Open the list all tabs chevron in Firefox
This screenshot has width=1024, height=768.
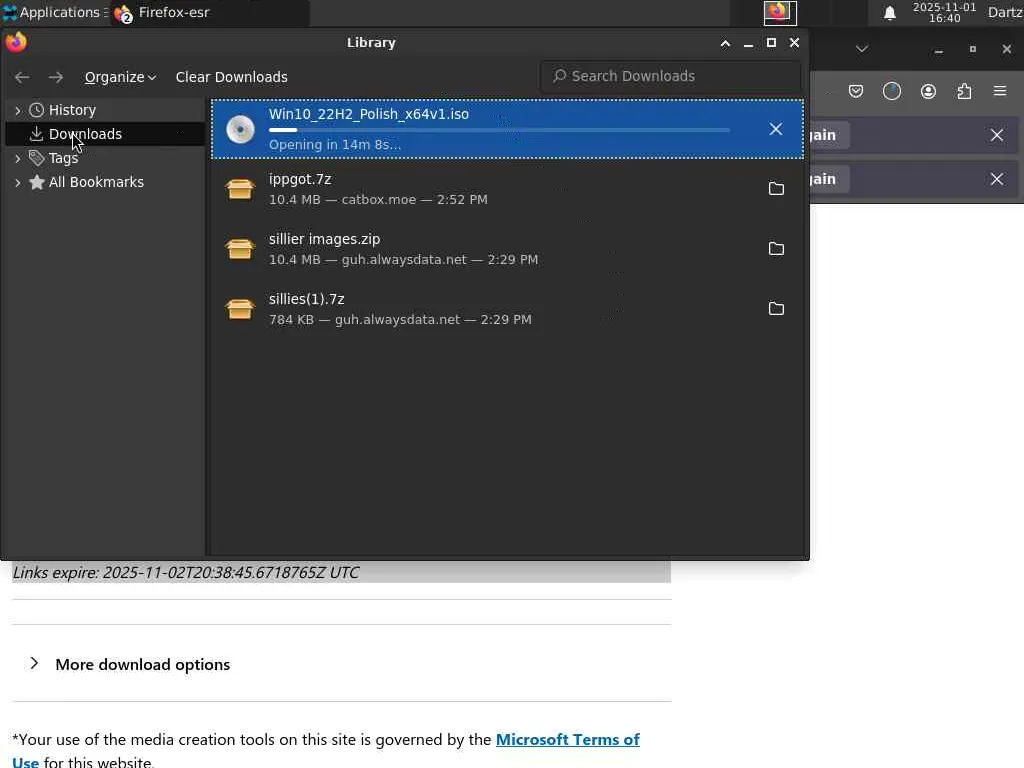862,49
